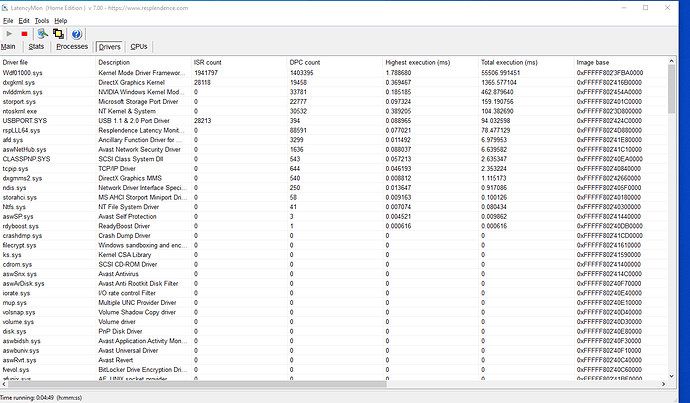This screenshot has width=690, height=403.
Task: Sort by Total execution (ms) column
Action: click(x=526, y=62)
